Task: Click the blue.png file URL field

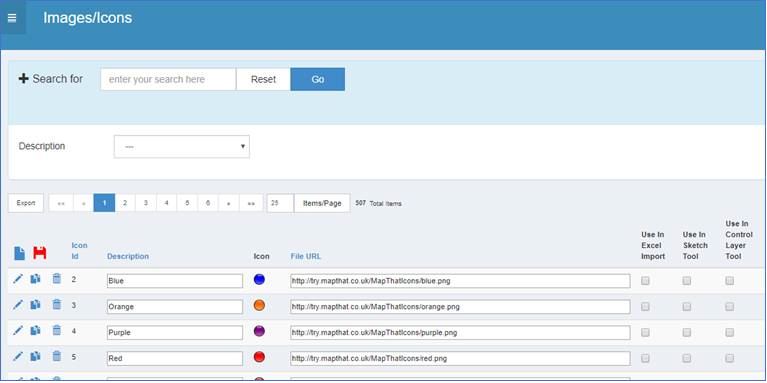Action: 460,281
